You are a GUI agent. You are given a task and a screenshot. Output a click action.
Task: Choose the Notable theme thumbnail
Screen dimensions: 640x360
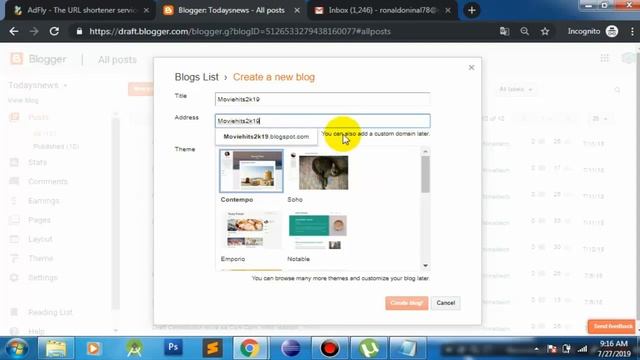318,230
